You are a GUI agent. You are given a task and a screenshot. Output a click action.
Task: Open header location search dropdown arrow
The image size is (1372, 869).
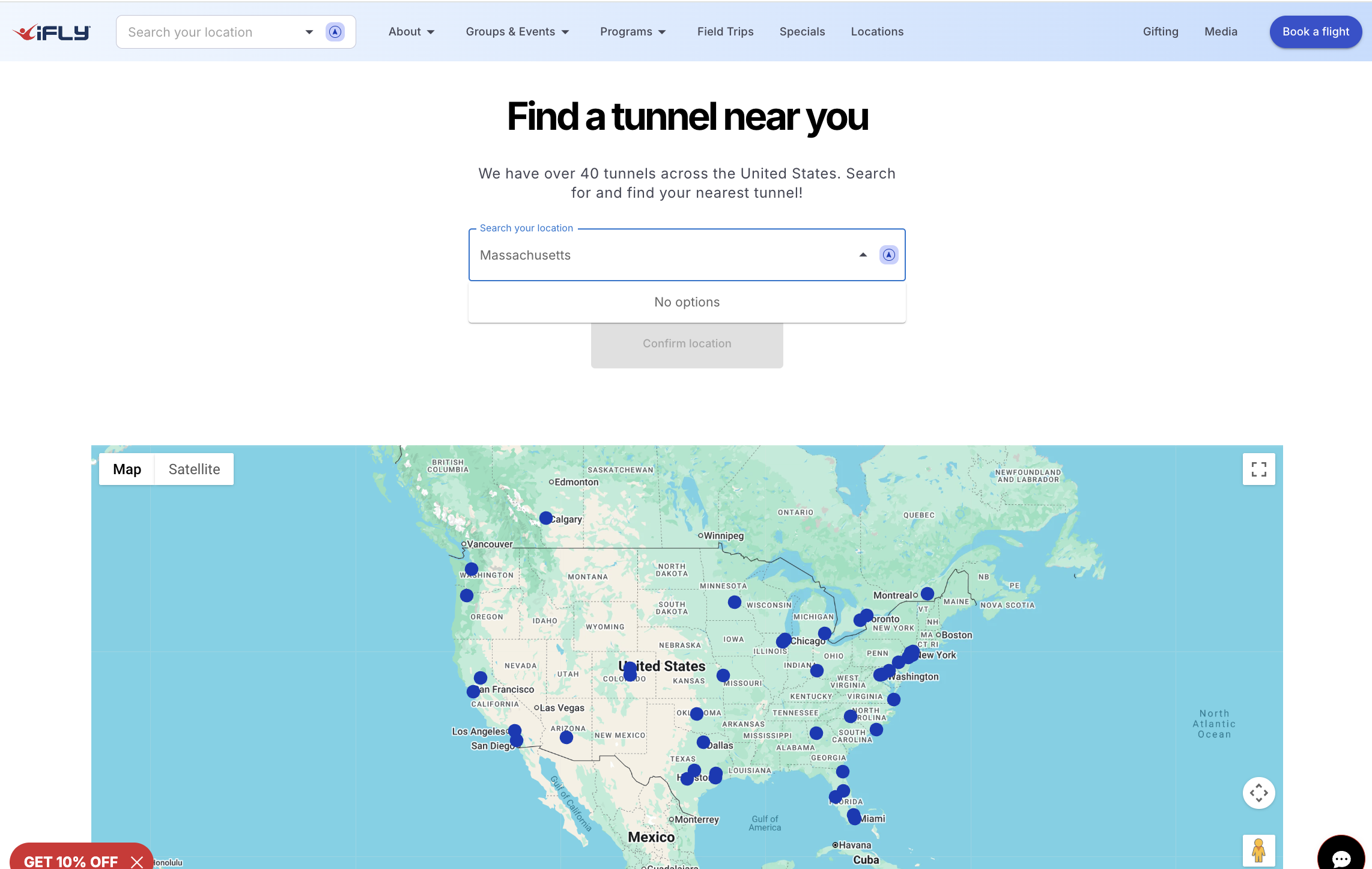pos(309,32)
